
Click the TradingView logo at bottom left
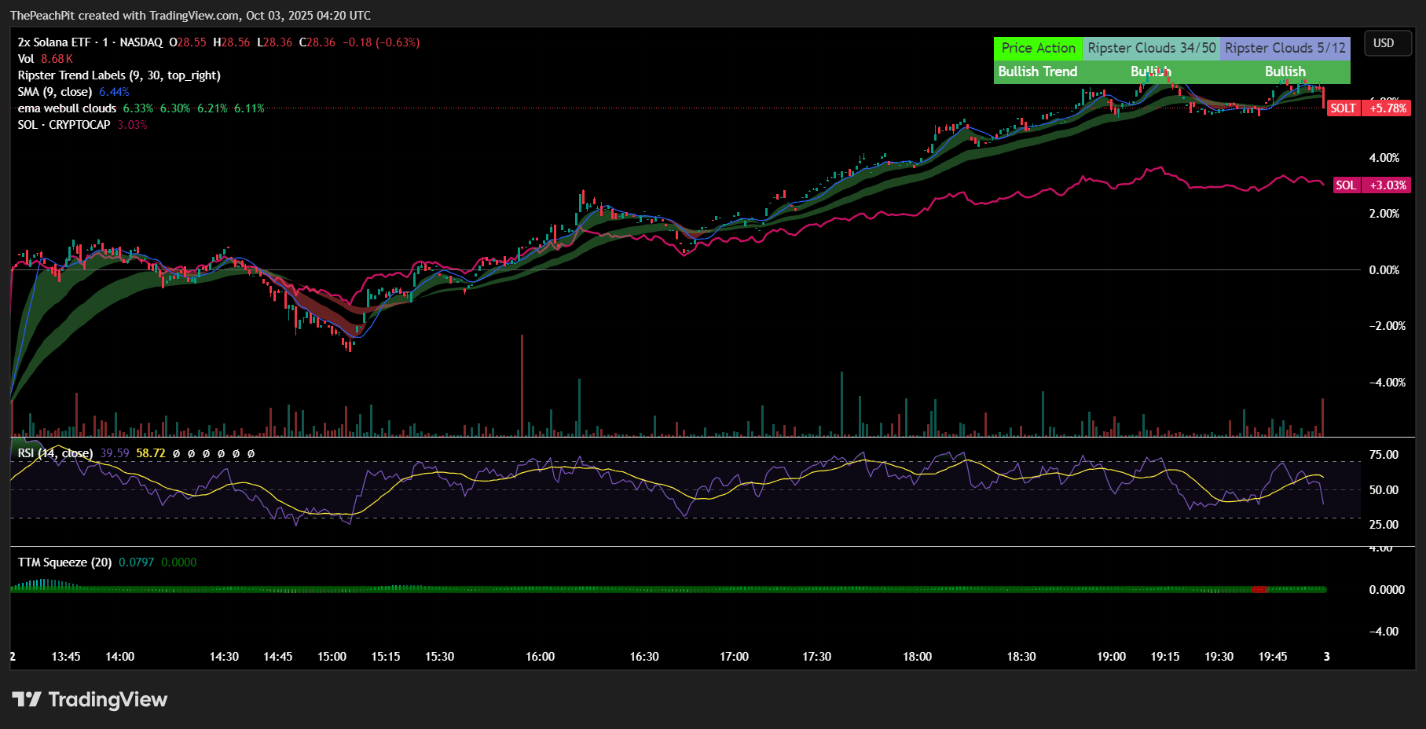(x=89, y=700)
